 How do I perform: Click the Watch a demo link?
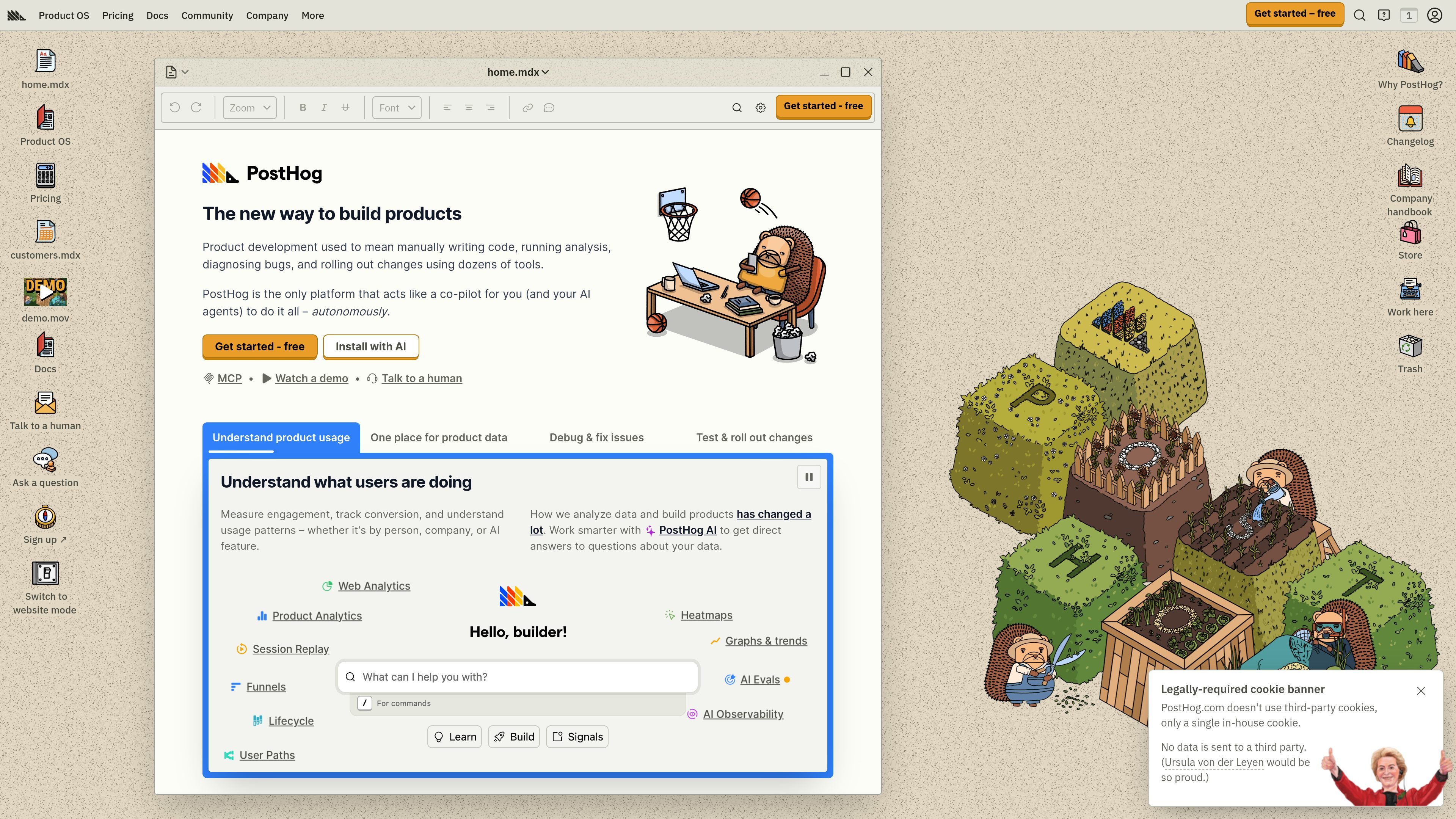311,378
